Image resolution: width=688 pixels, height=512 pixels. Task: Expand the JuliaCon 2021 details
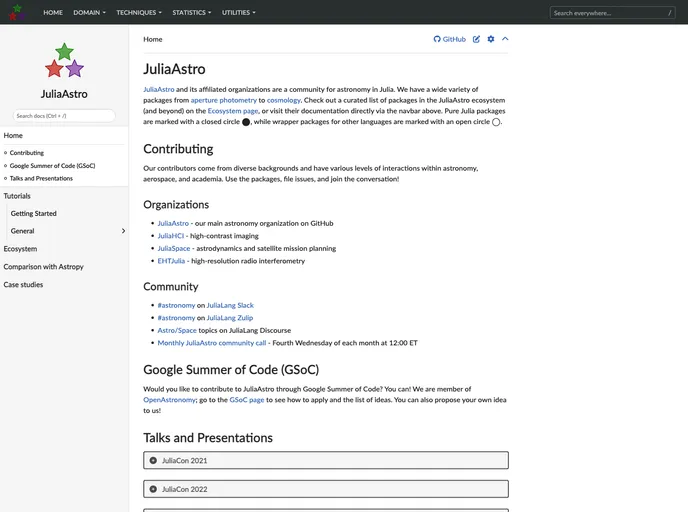326,460
